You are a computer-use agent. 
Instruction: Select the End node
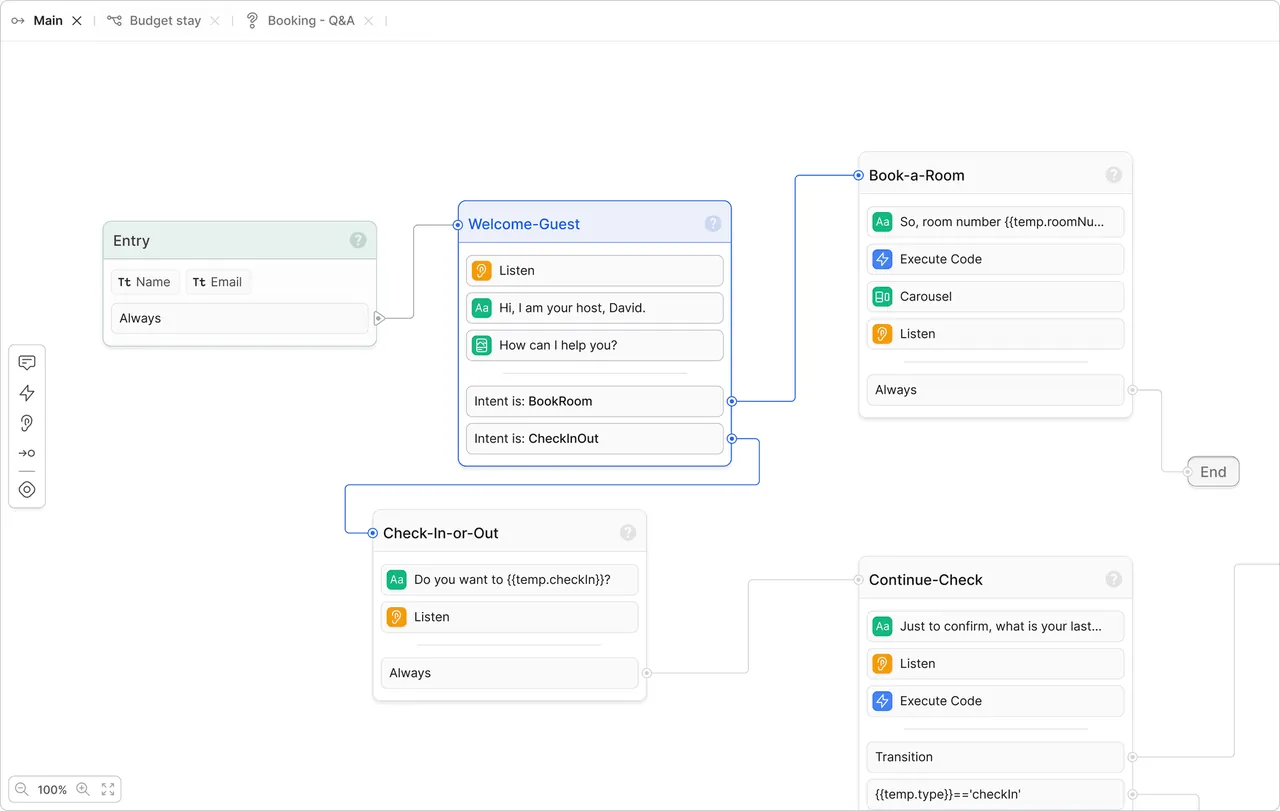pos(1213,472)
